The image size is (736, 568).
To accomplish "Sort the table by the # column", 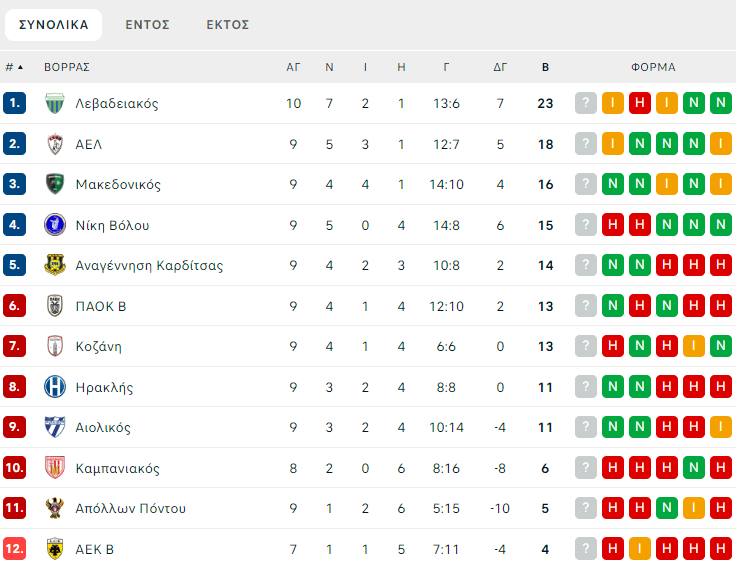I will pyautogui.click(x=14, y=67).
